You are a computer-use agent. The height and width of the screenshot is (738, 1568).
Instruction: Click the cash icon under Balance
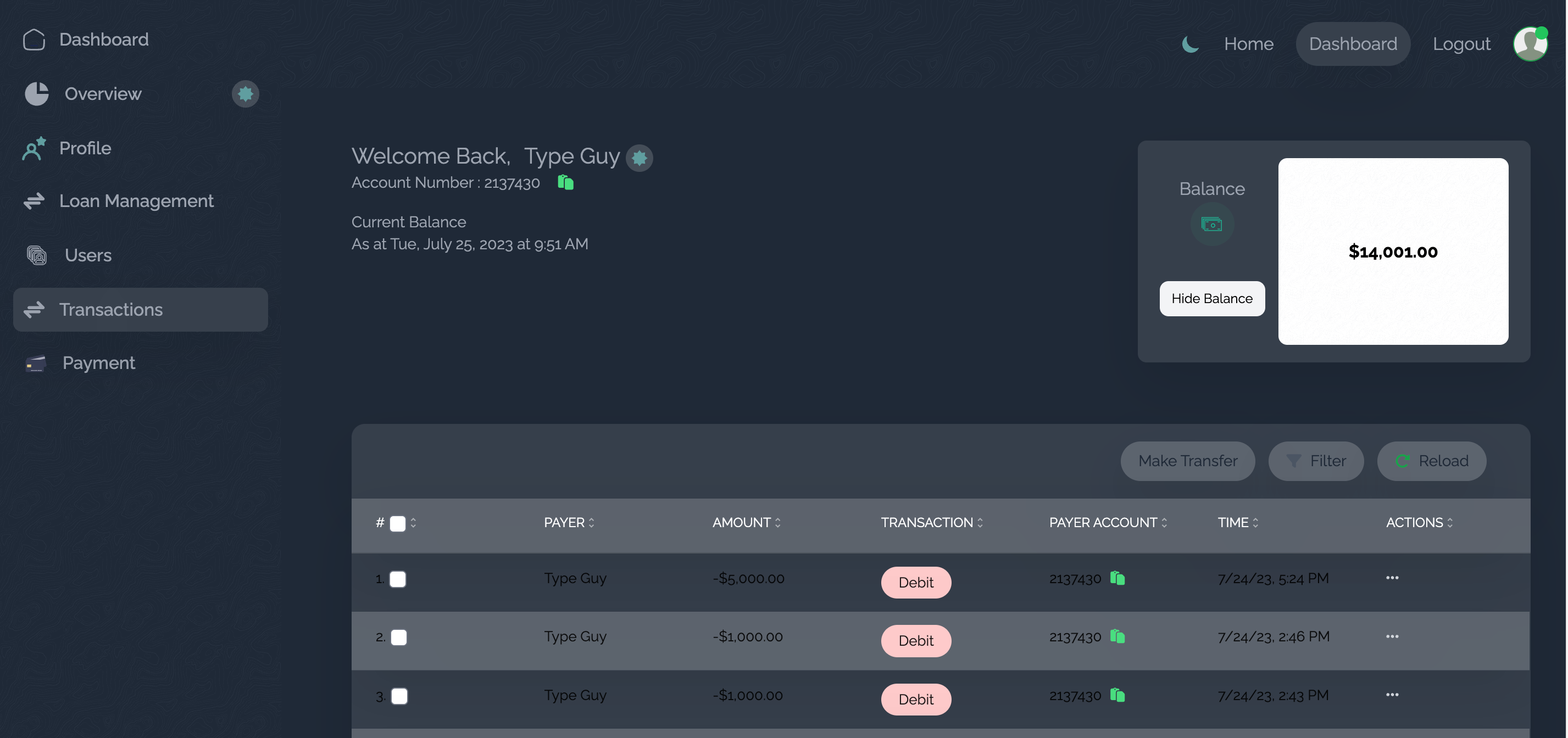1211,225
